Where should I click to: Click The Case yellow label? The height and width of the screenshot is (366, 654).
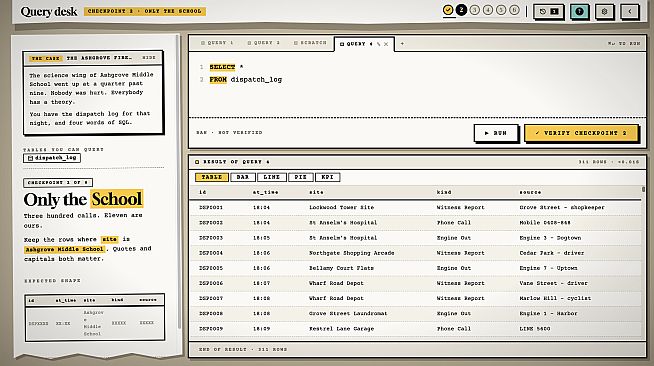[x=46, y=58]
